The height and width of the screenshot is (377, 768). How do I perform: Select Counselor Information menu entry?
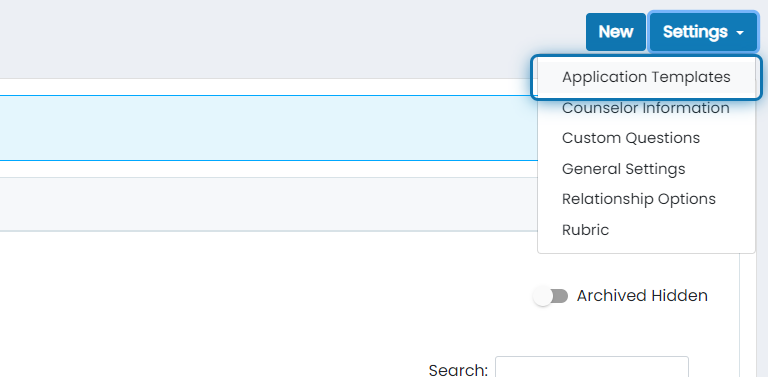click(x=646, y=108)
